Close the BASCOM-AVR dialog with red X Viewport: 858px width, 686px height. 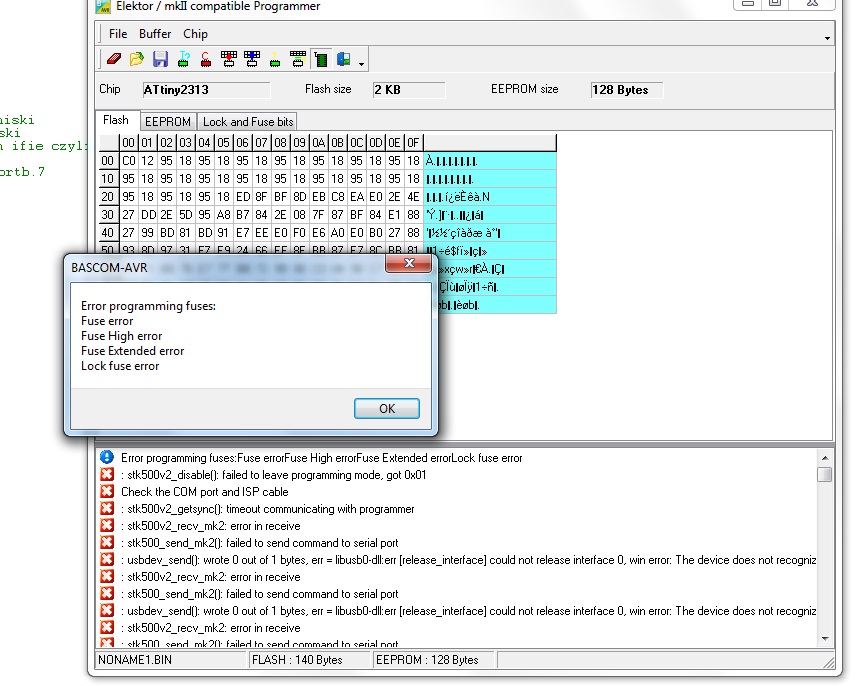pos(409,263)
